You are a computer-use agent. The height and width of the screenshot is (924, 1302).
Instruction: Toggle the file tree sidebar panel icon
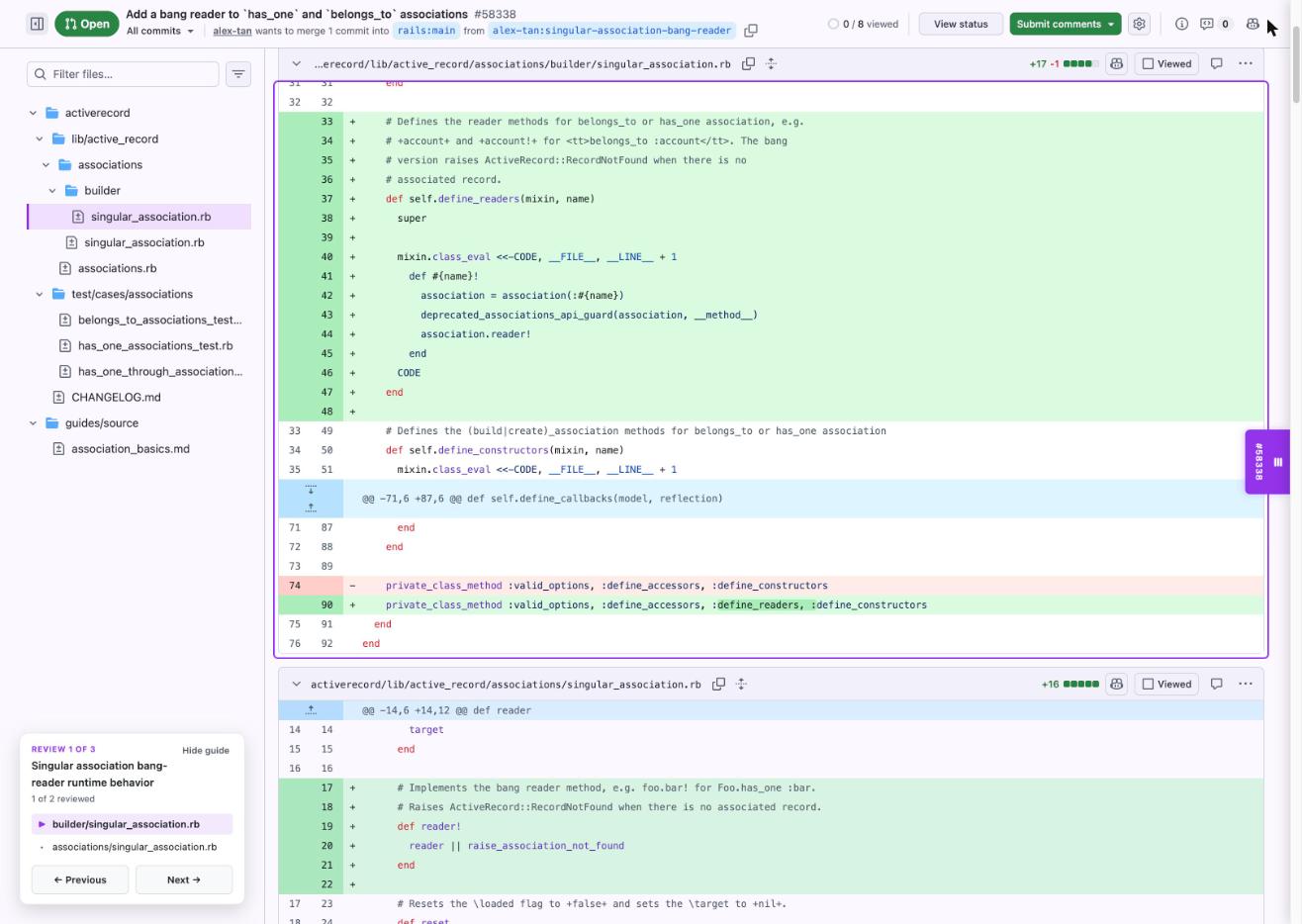click(x=37, y=24)
